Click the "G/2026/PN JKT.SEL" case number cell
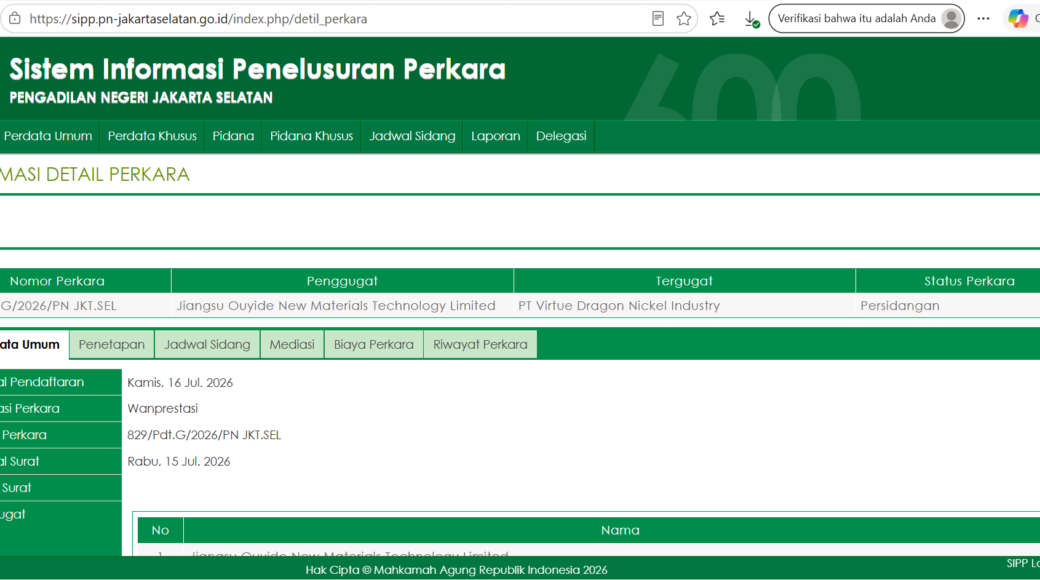This screenshot has width=1040, height=580. [85, 305]
